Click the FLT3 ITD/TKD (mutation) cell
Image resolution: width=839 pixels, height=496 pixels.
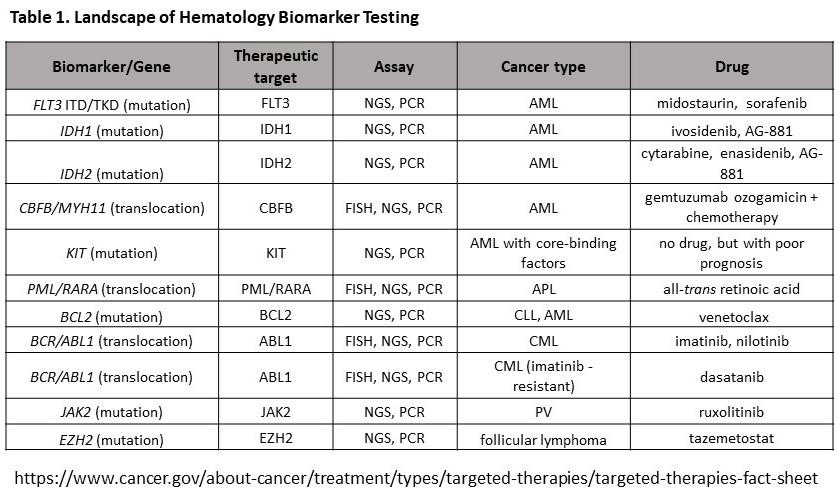point(112,103)
